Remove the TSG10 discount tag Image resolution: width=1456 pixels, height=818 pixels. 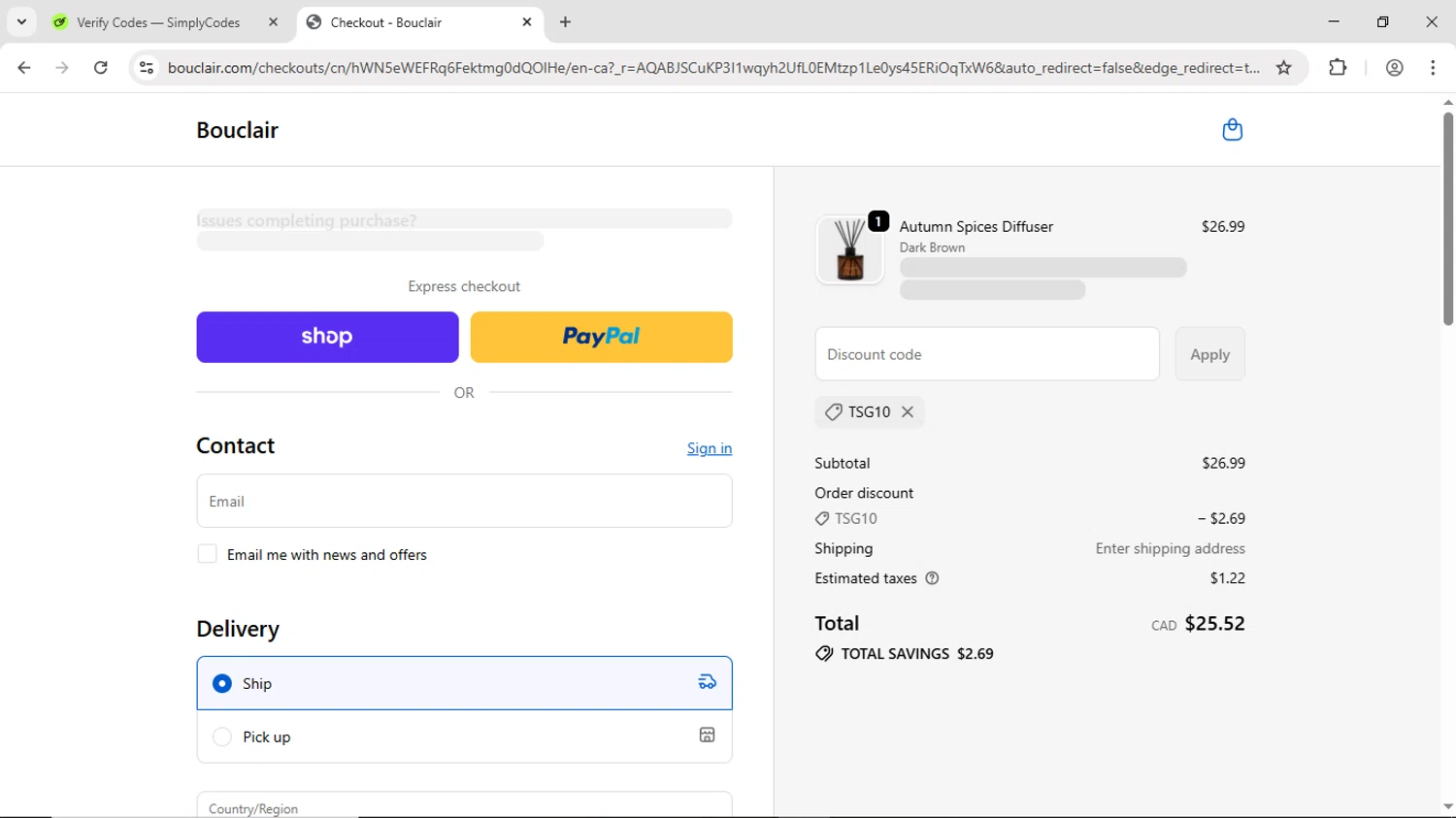click(x=908, y=411)
